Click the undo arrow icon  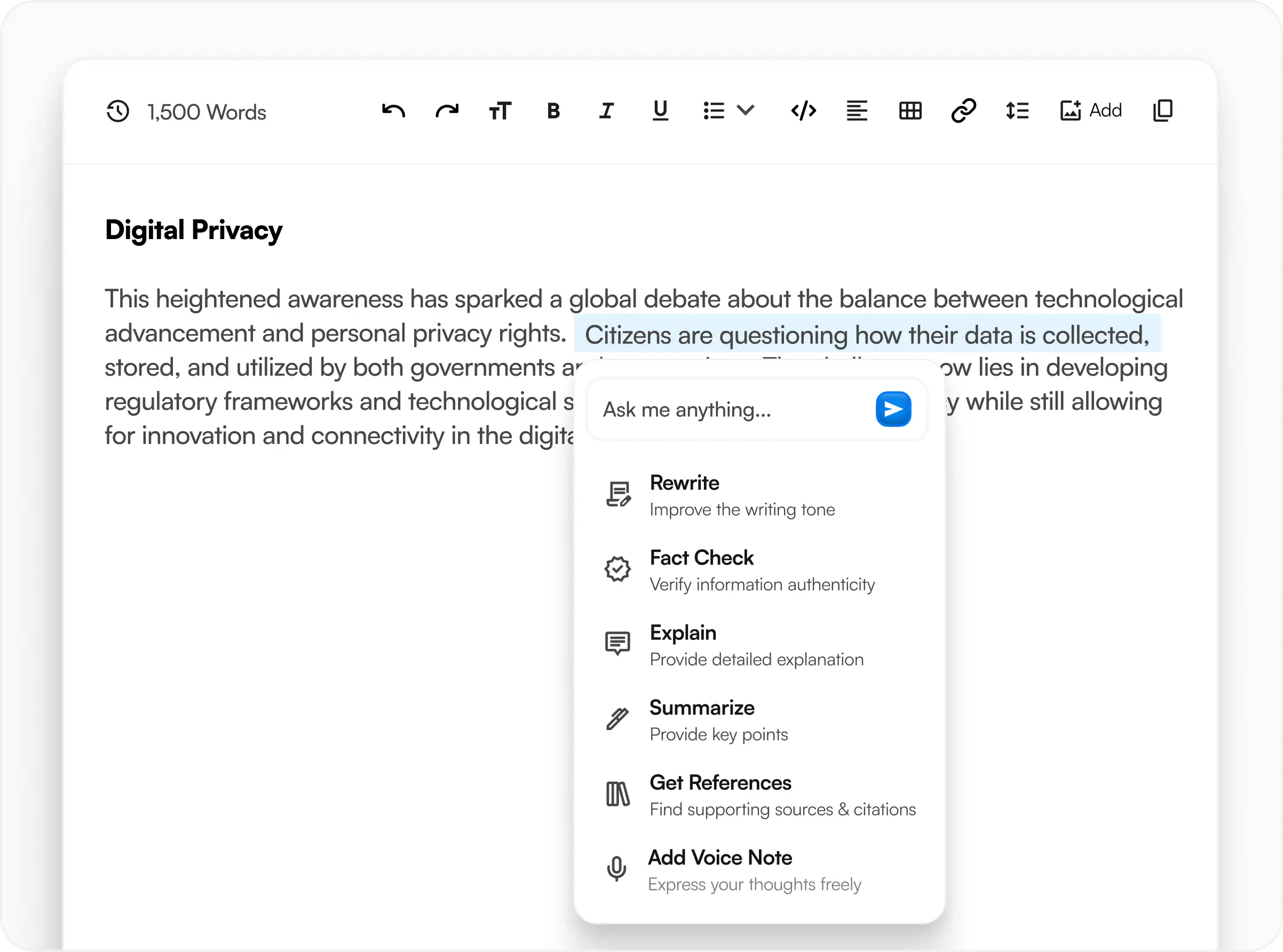[394, 110]
